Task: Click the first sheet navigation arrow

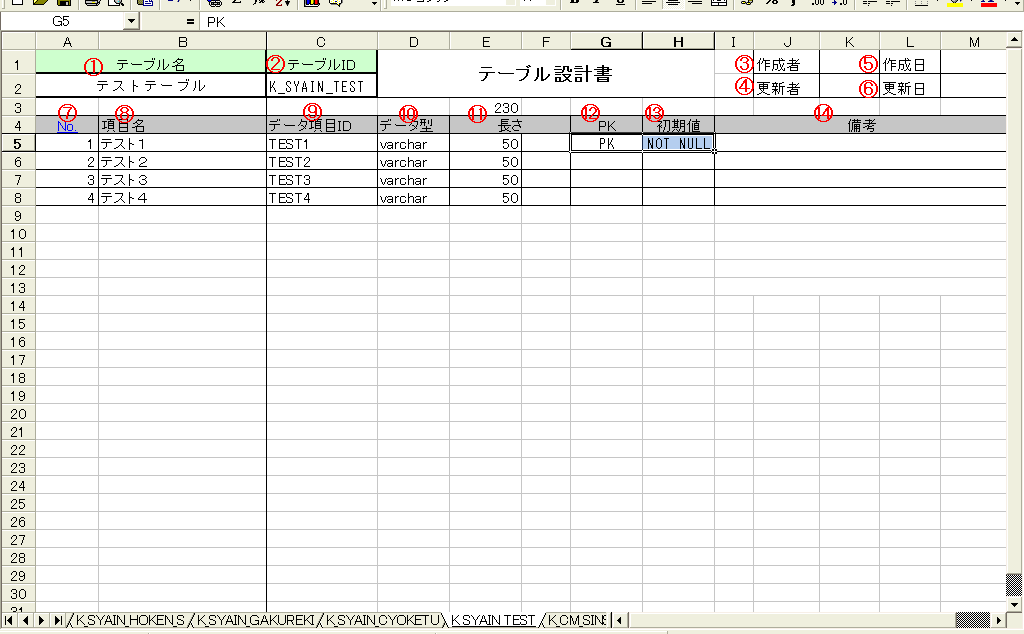Action: (x=10, y=621)
